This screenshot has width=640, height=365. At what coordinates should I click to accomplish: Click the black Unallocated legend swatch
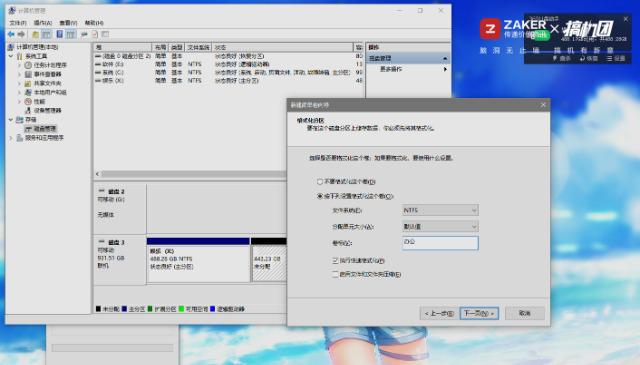pos(98,309)
